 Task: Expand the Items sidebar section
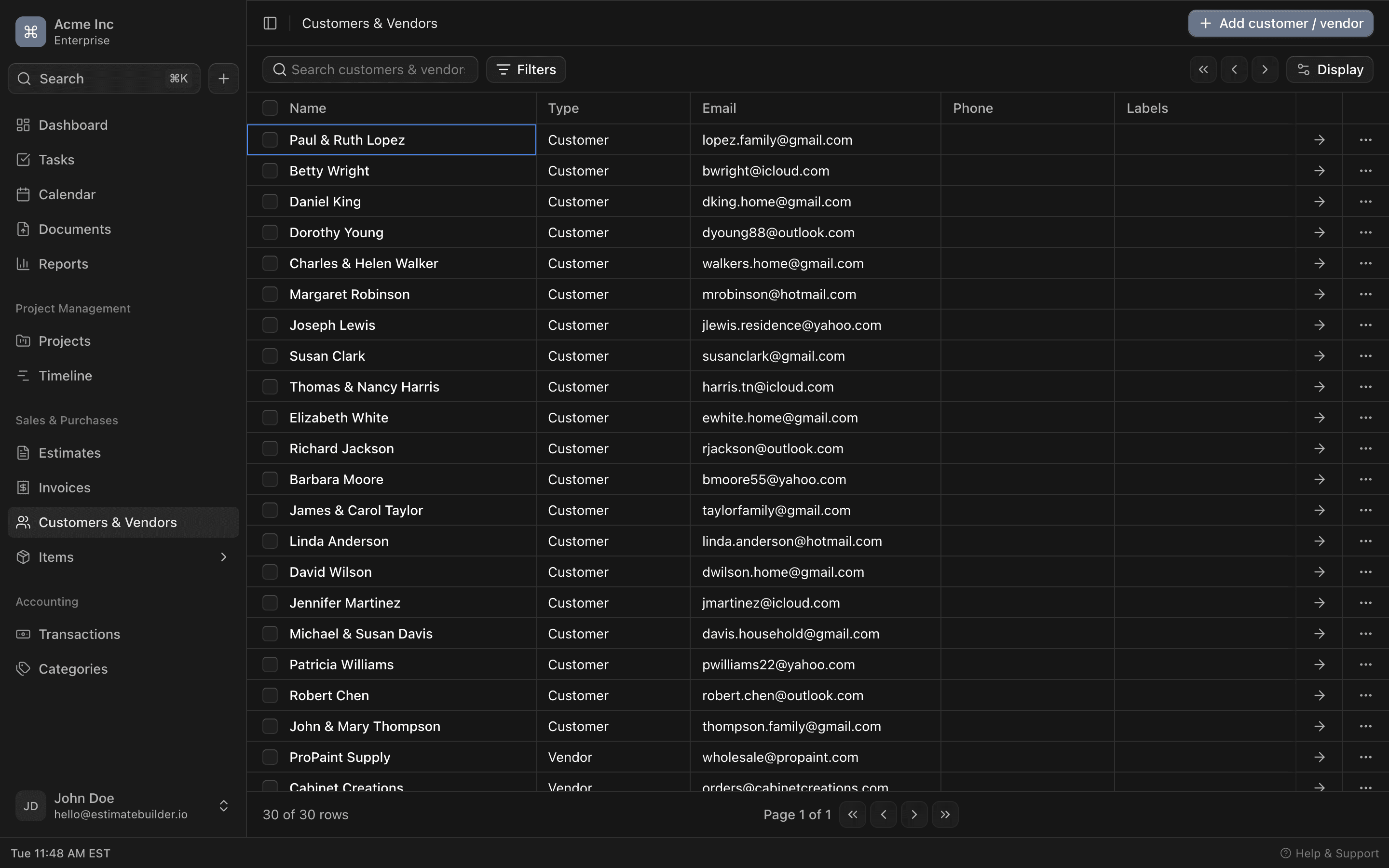point(223,557)
